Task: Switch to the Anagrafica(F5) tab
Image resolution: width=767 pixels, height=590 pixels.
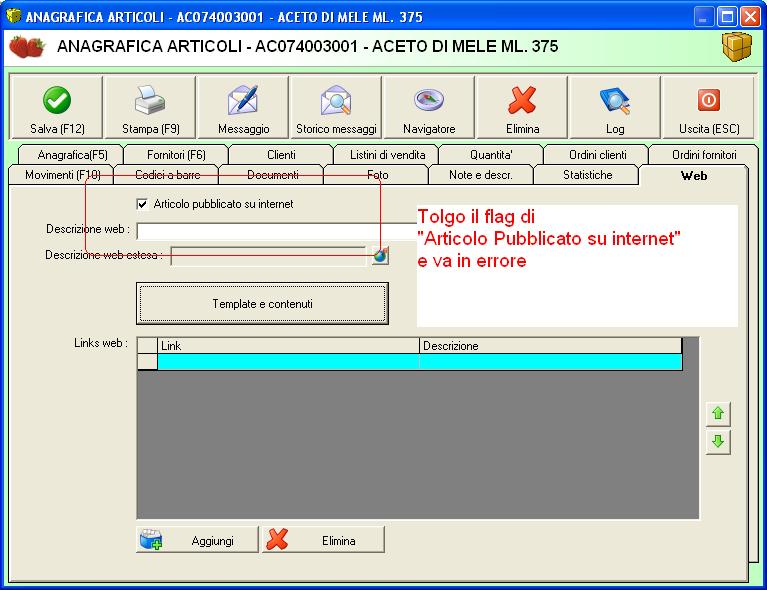Action: pos(72,155)
